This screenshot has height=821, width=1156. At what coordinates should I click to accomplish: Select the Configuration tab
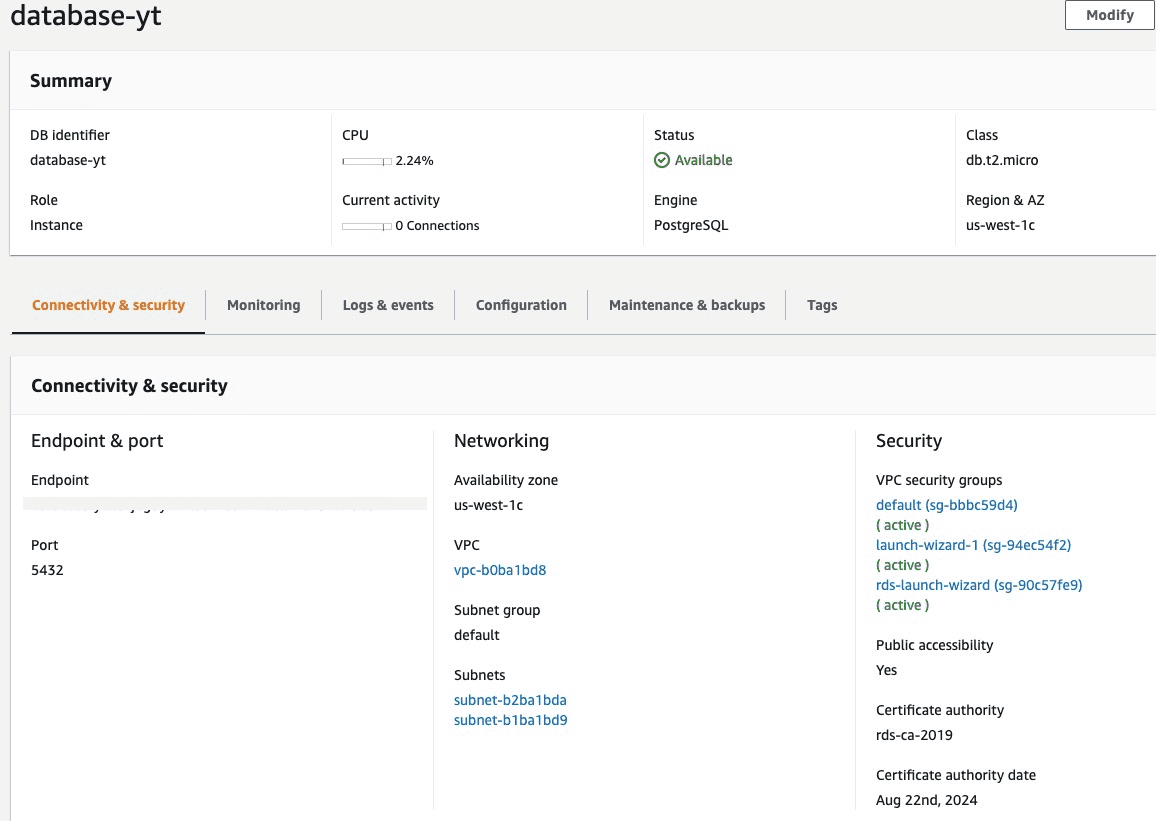[521, 305]
